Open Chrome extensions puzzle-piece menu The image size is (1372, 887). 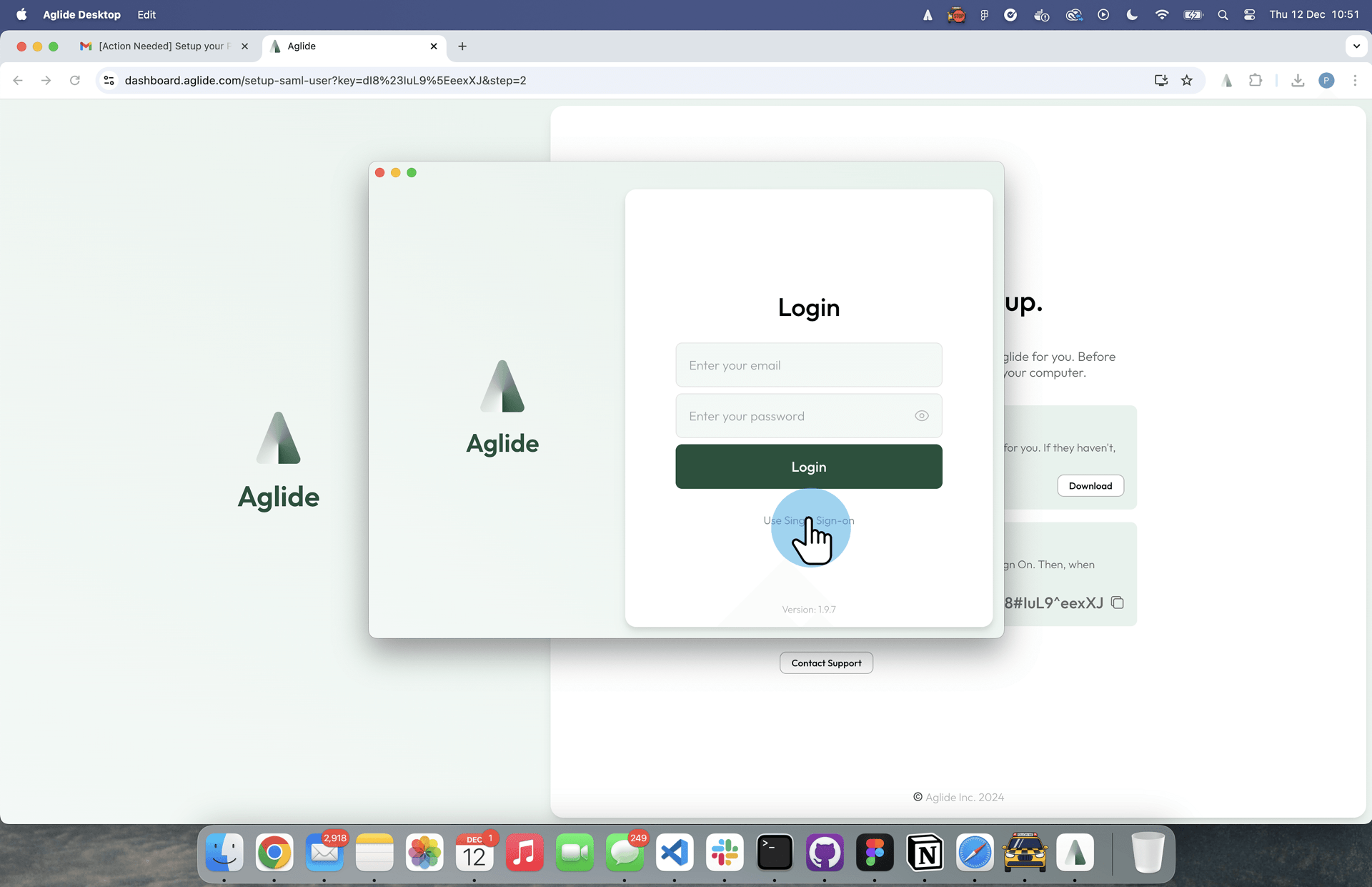click(1256, 80)
